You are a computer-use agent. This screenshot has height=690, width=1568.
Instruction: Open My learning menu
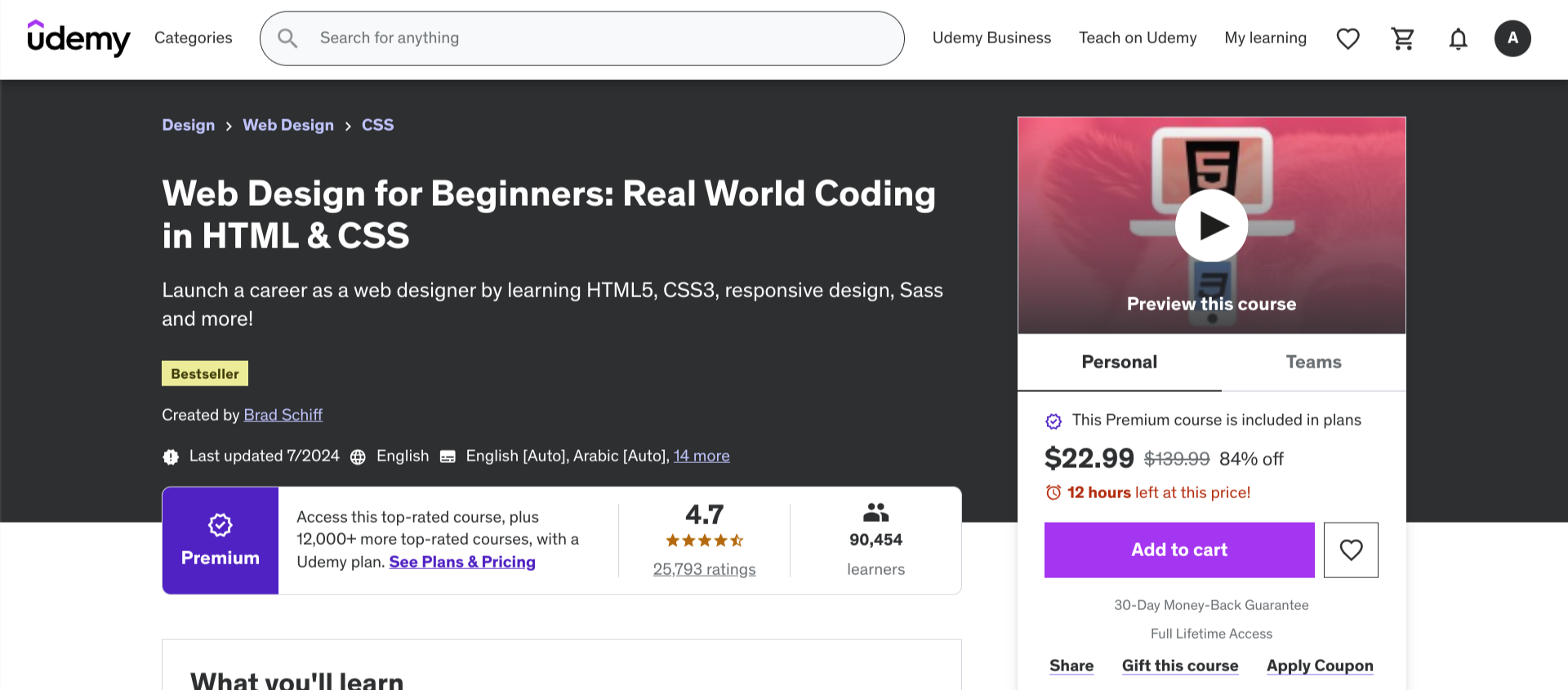(x=1265, y=38)
